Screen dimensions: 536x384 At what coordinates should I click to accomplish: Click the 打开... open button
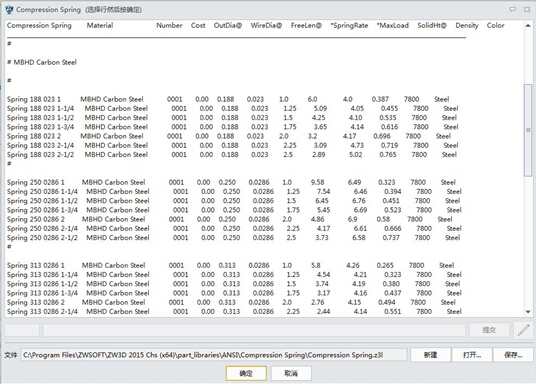472,355
